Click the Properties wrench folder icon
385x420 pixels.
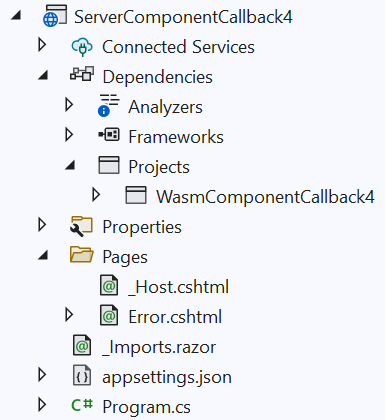click(81, 226)
